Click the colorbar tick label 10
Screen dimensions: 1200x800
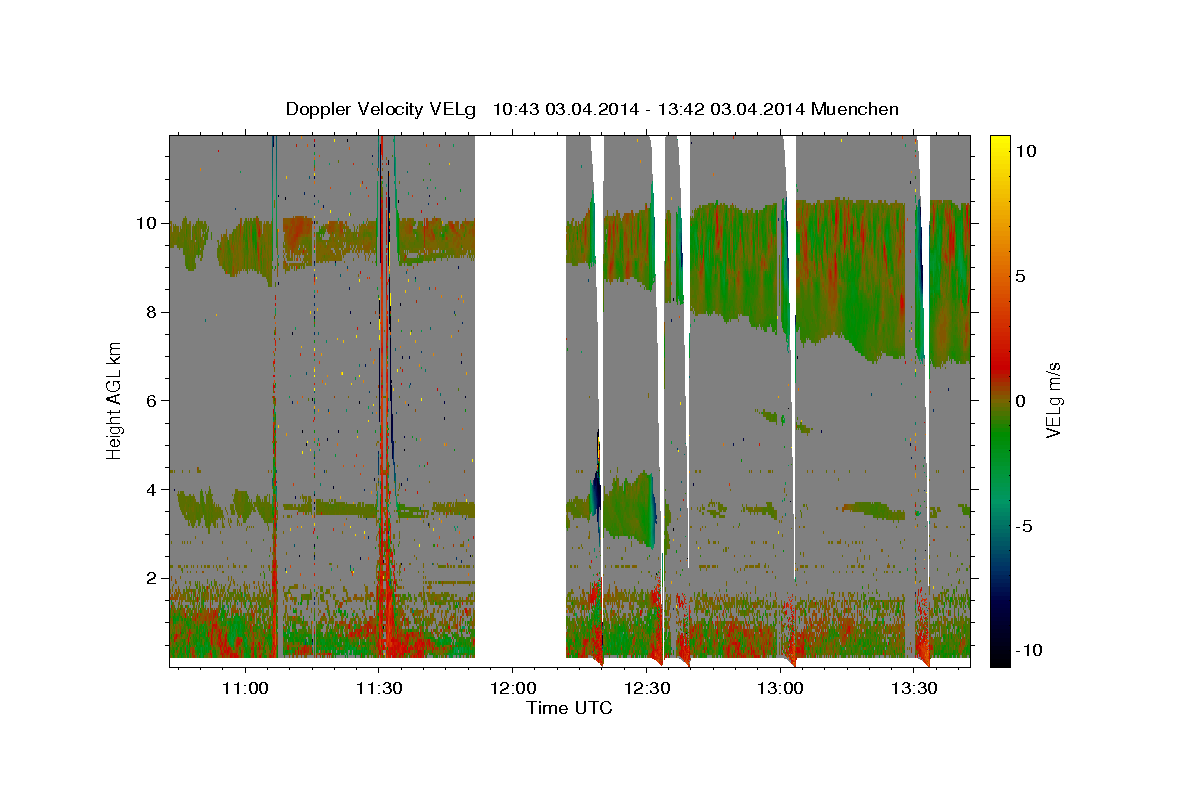1025,150
